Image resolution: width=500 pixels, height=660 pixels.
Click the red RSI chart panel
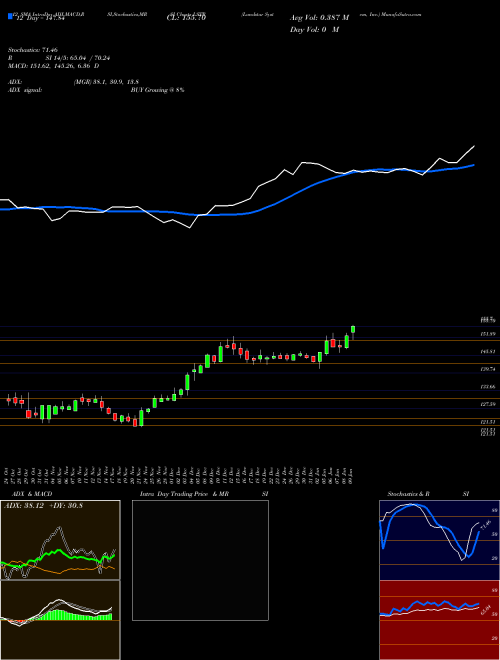(439, 620)
